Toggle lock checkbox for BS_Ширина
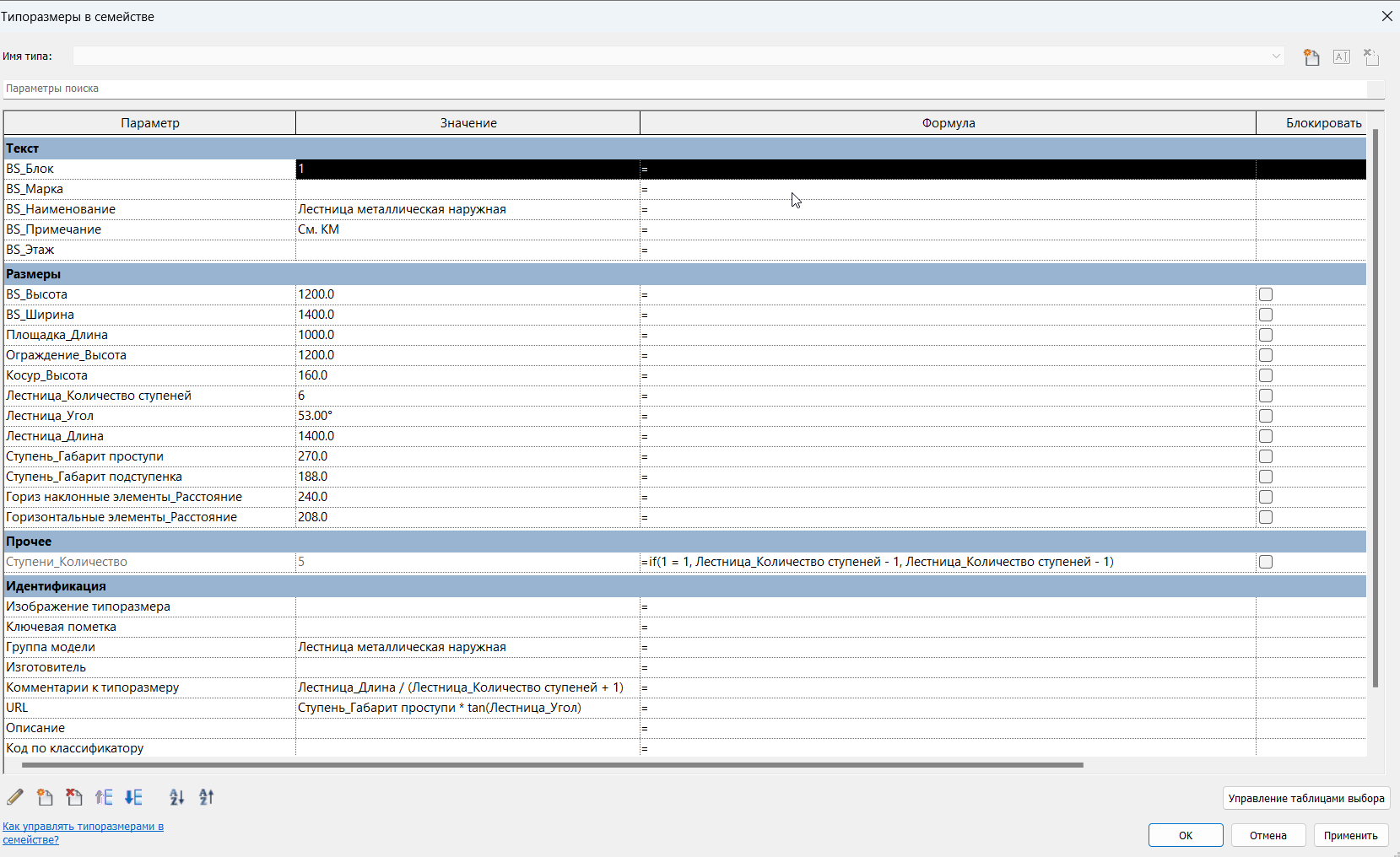The width and height of the screenshot is (1400, 857). coord(1266,315)
